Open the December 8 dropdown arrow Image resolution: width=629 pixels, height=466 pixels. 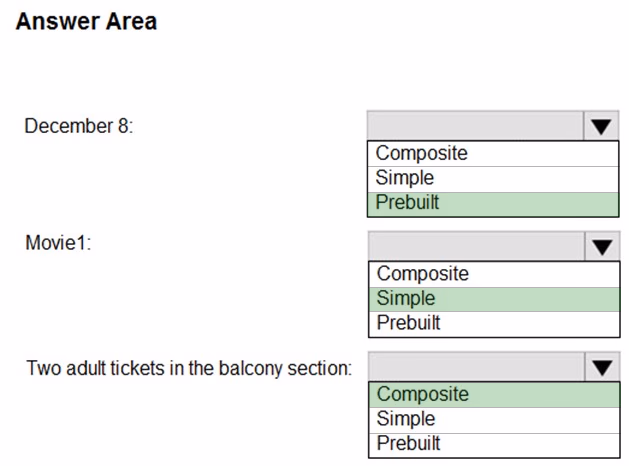601,126
